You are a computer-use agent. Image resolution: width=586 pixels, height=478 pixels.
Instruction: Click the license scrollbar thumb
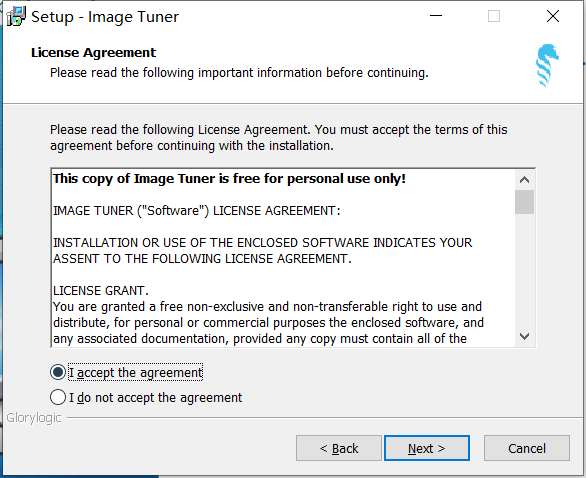click(524, 202)
